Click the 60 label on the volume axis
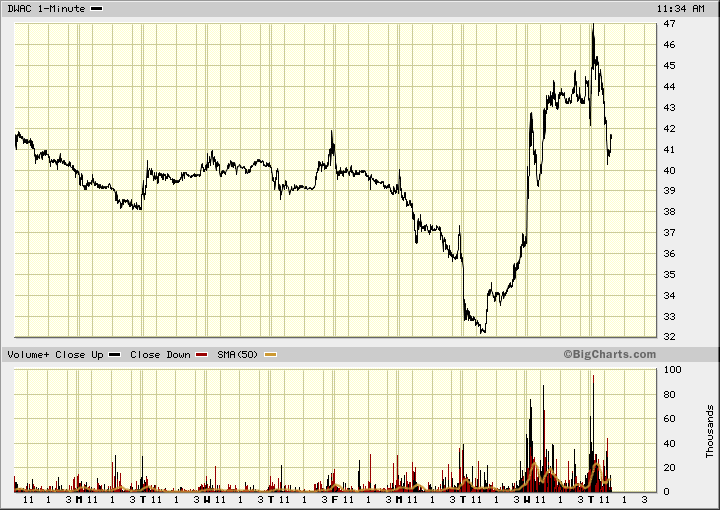The image size is (720, 510). coord(669,418)
